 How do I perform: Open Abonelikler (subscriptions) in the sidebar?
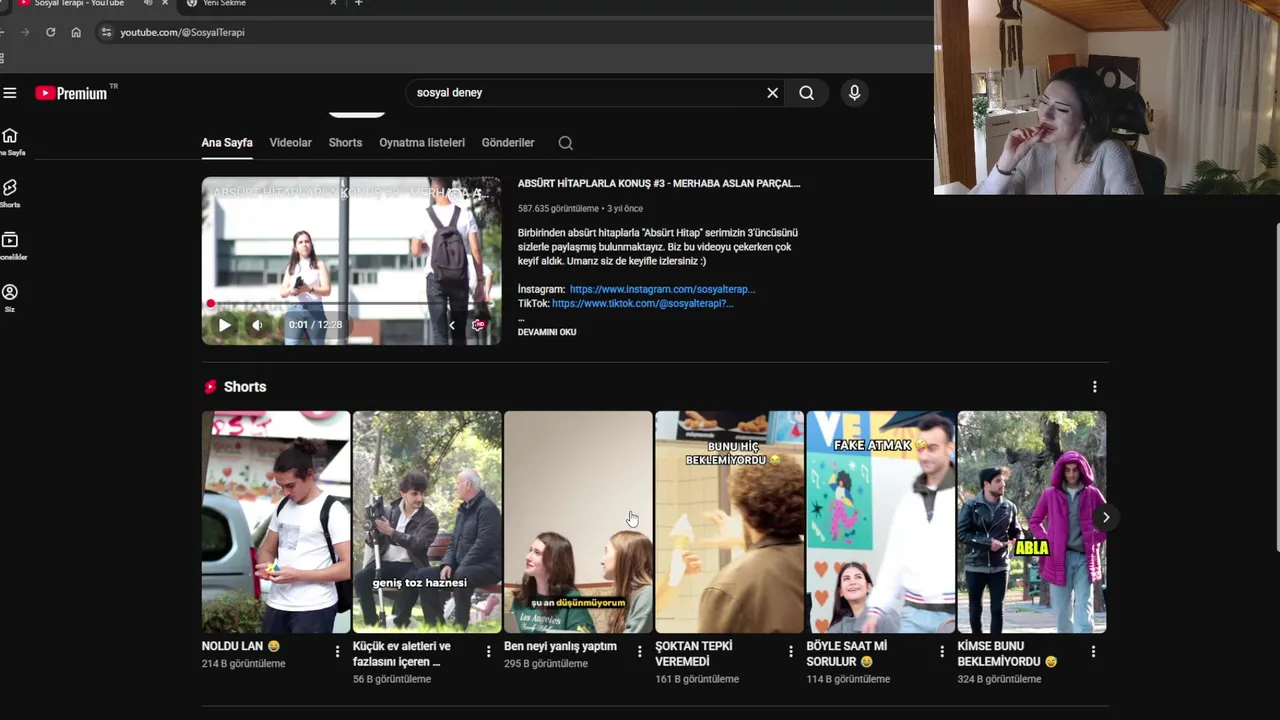tap(10, 246)
